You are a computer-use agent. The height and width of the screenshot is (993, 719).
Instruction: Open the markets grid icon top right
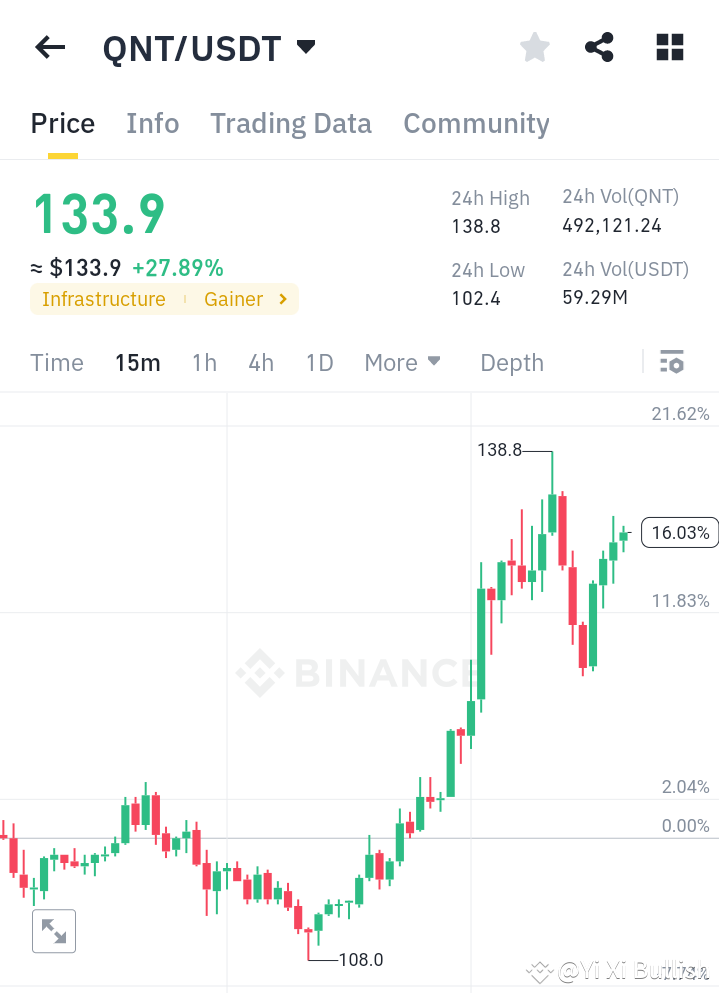coord(669,47)
